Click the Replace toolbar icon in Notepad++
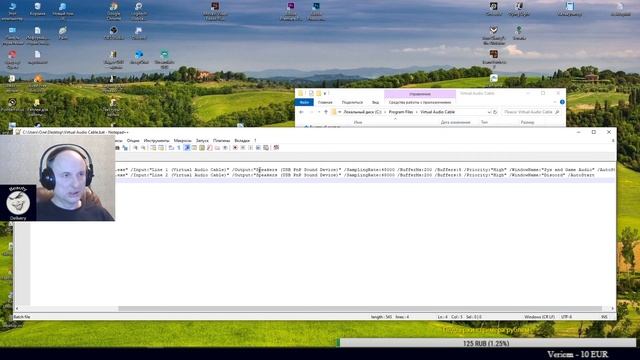The height and width of the screenshot is (360, 640). pos(125,148)
